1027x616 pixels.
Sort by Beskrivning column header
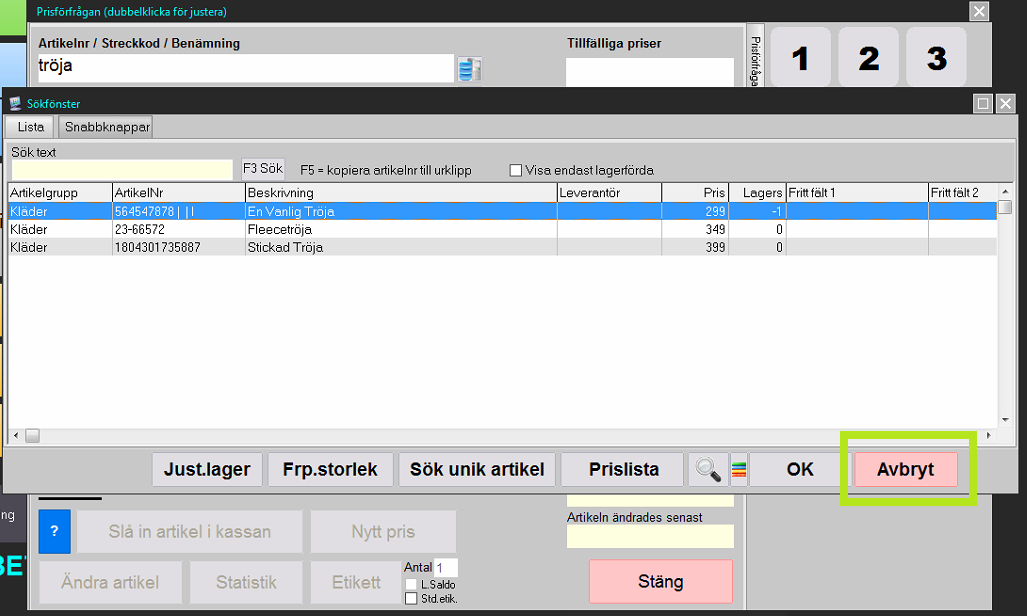400,192
